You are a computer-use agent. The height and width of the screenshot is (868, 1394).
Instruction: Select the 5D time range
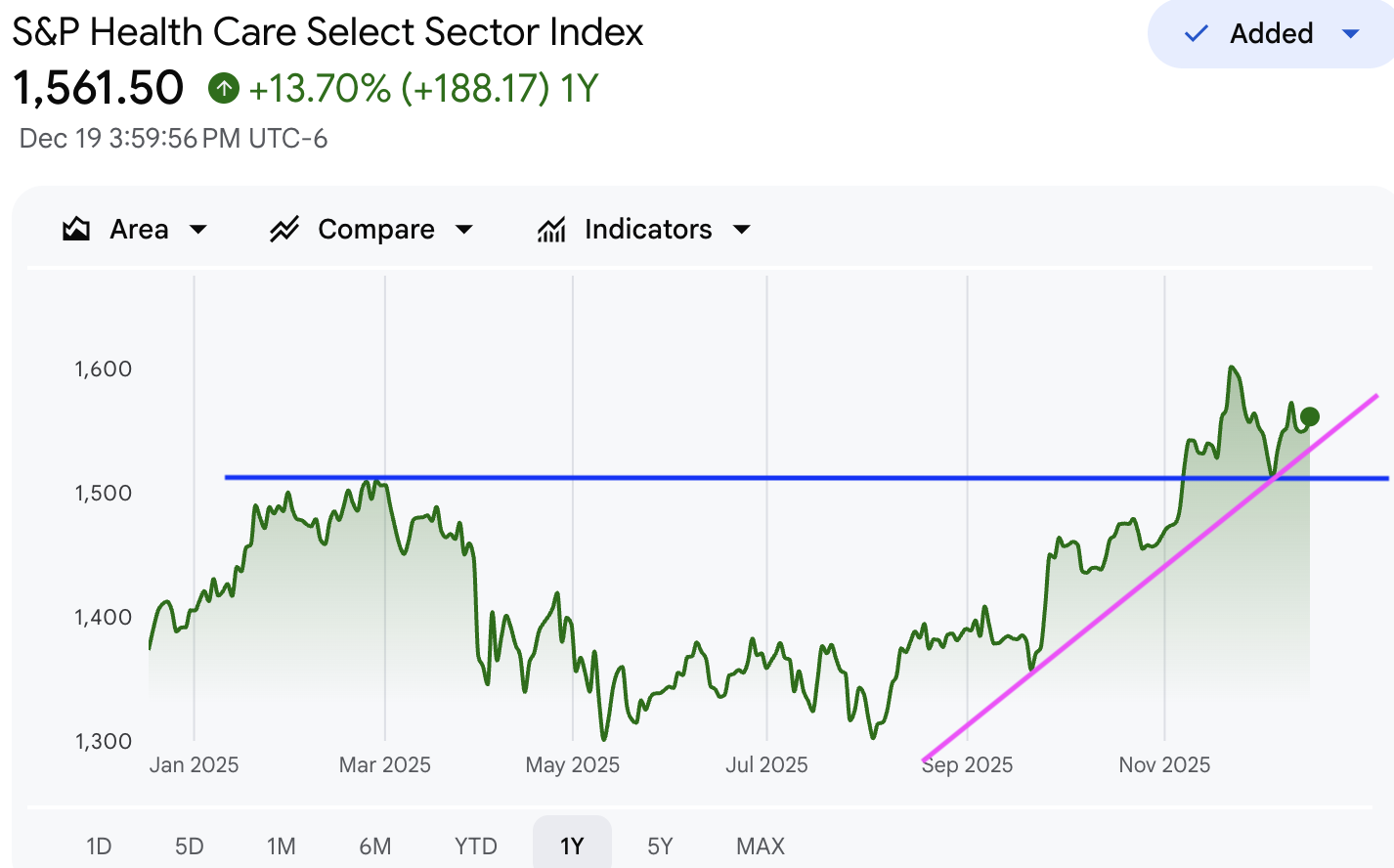click(x=190, y=846)
